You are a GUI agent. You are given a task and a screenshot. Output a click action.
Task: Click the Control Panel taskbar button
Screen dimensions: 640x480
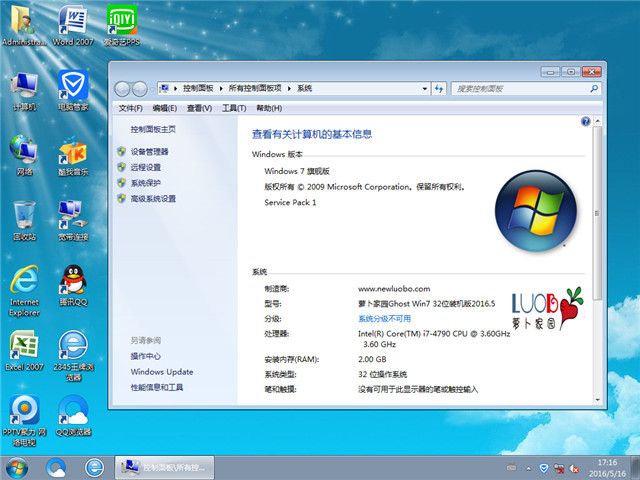click(164, 468)
